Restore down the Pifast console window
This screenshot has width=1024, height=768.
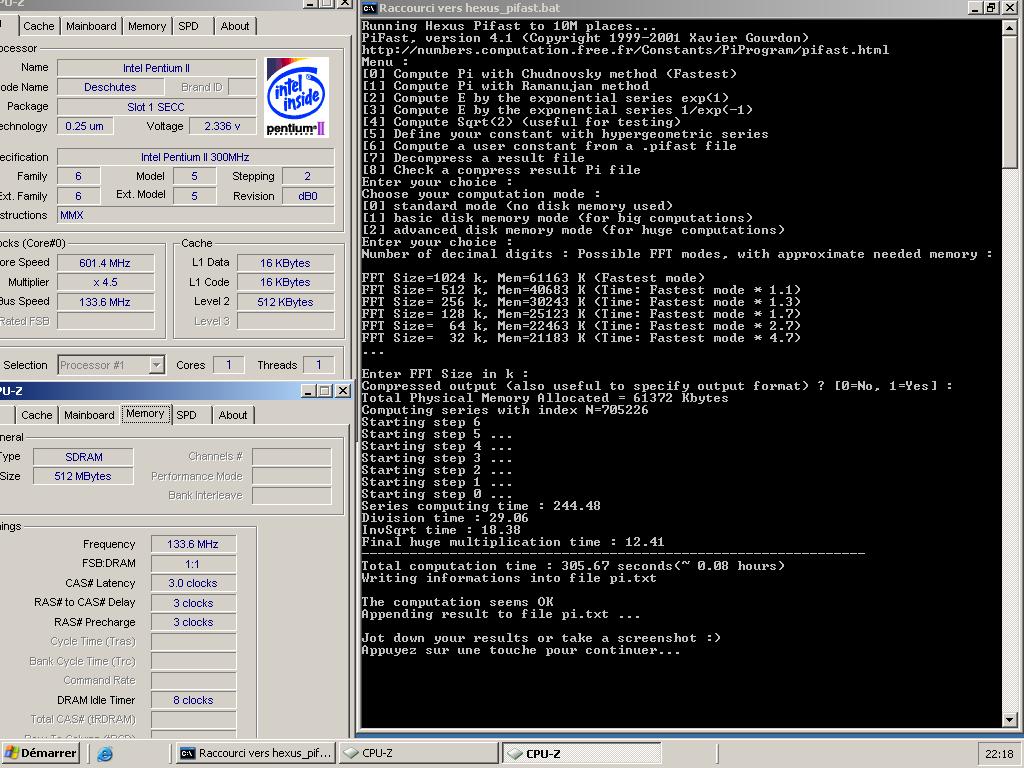coord(991,8)
